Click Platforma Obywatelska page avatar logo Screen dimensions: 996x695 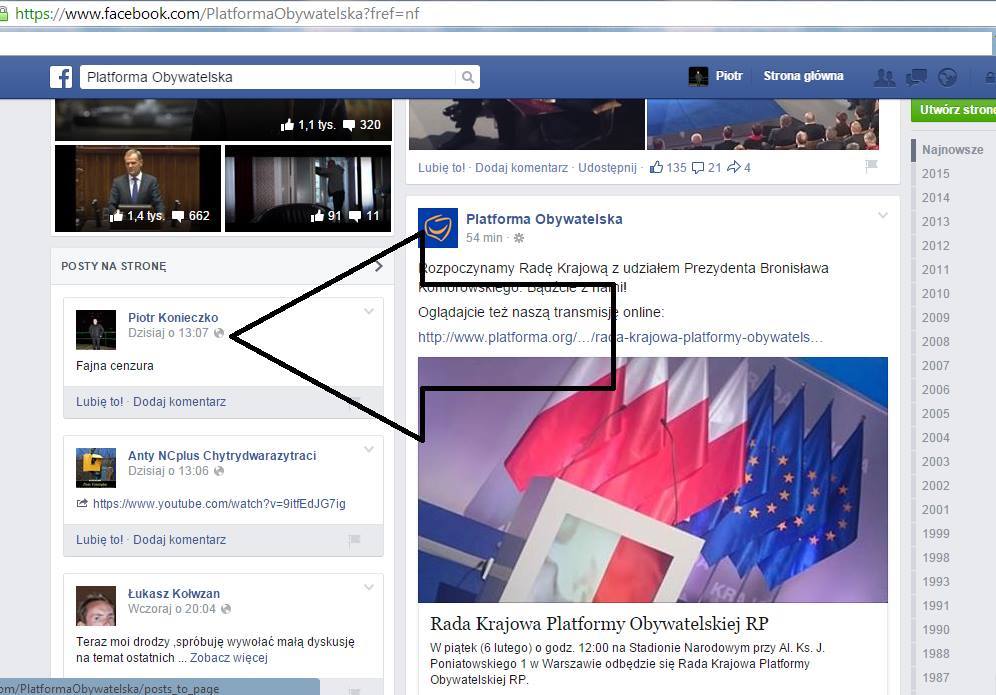(x=438, y=228)
